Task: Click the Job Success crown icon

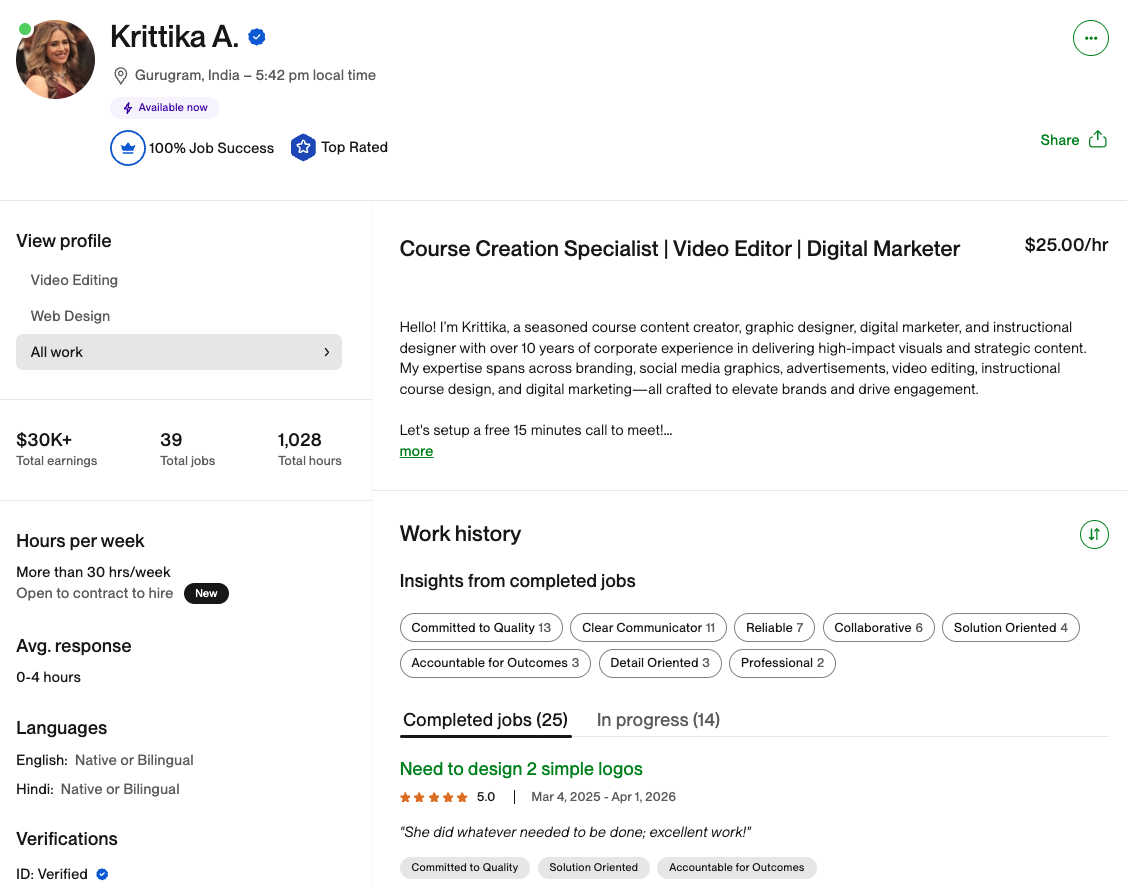Action: pos(128,148)
